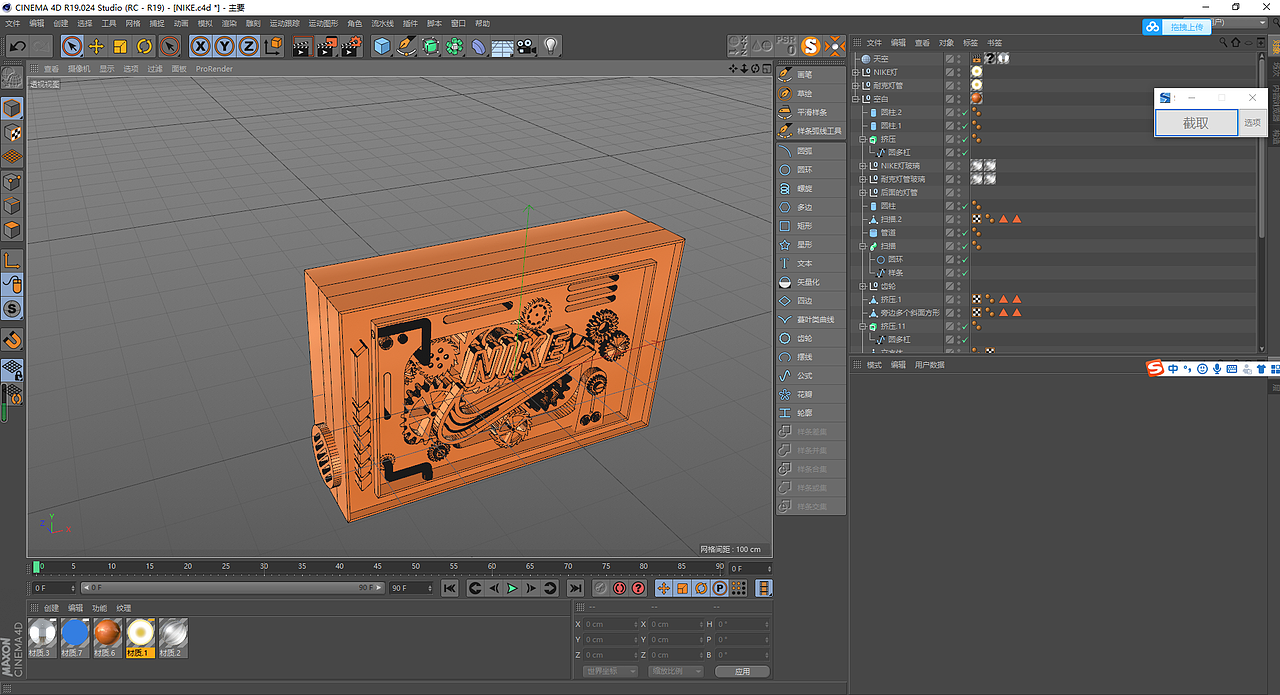1280x695 pixels.
Task: Open 缩放比例 dropdown
Action: pos(675,671)
